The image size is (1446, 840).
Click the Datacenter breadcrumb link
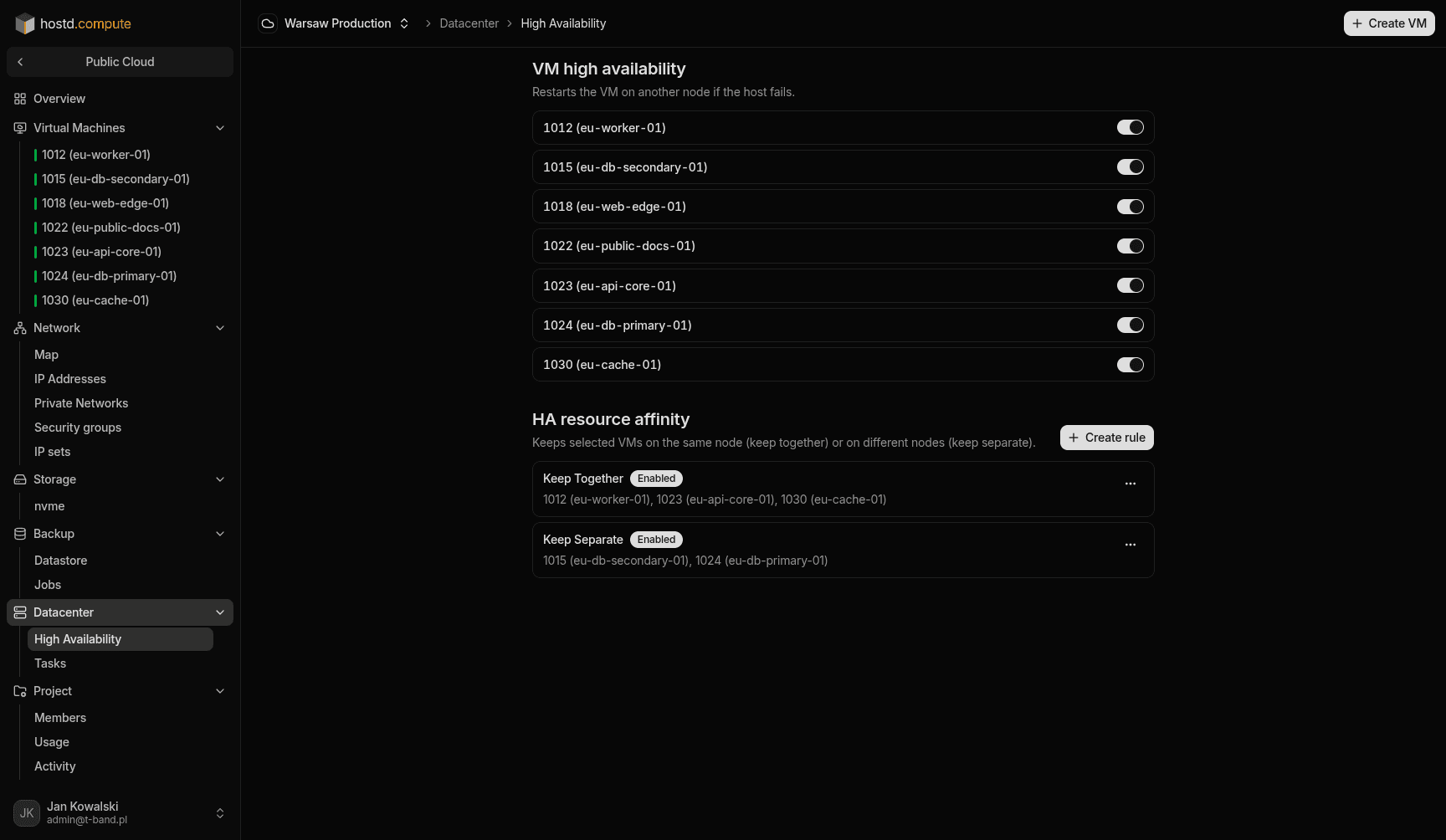point(469,23)
